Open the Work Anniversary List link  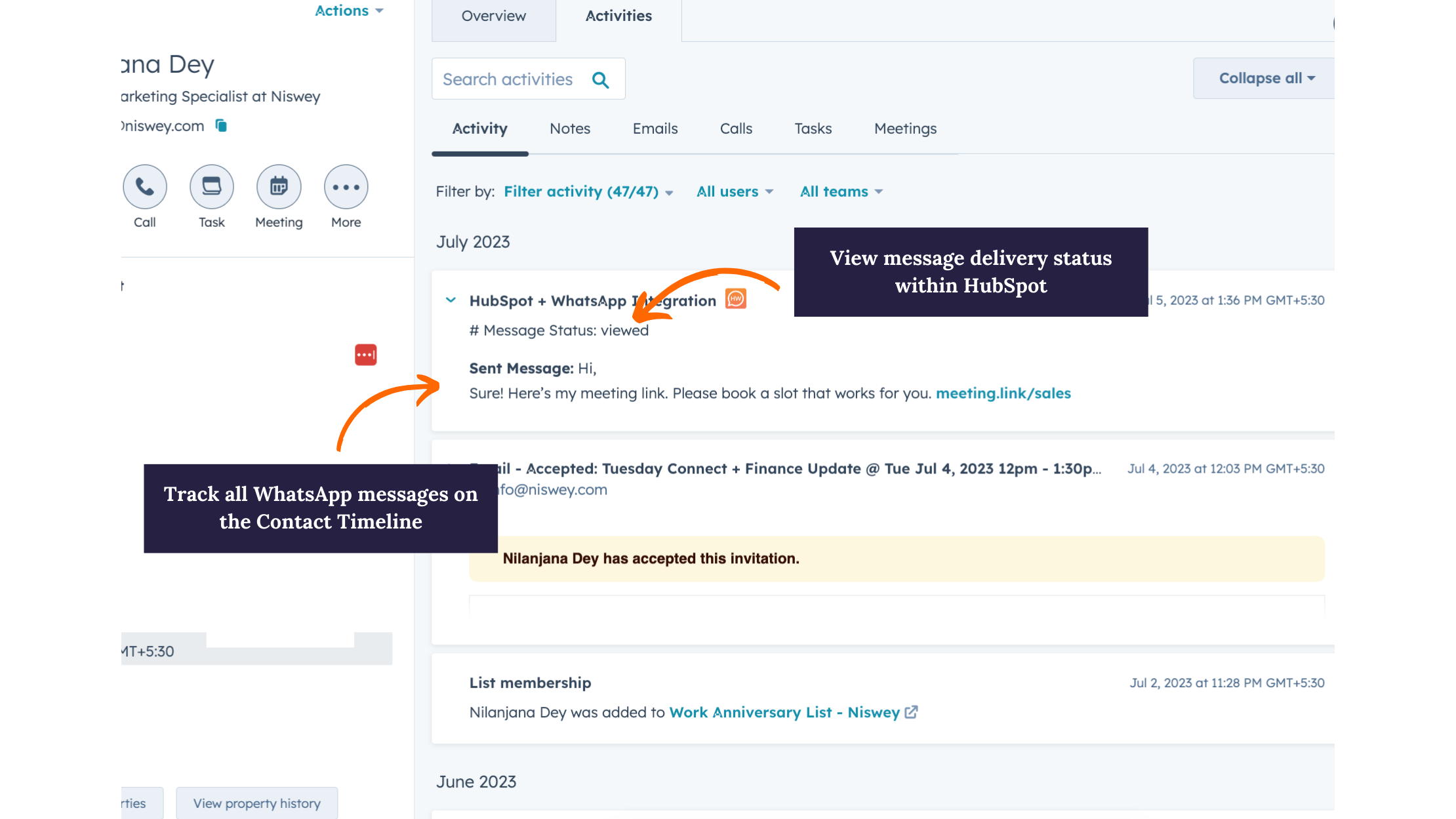784,712
